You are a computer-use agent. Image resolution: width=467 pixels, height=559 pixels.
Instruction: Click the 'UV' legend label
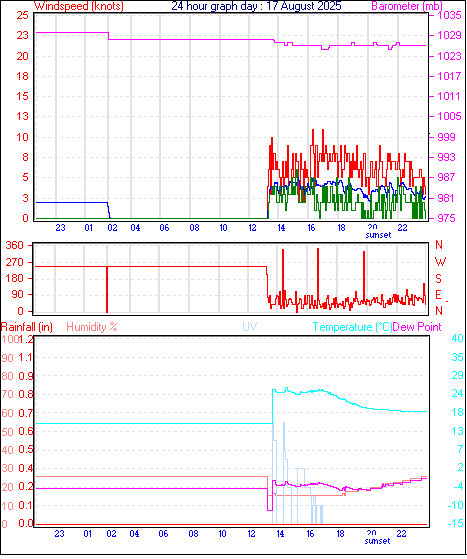(250, 327)
